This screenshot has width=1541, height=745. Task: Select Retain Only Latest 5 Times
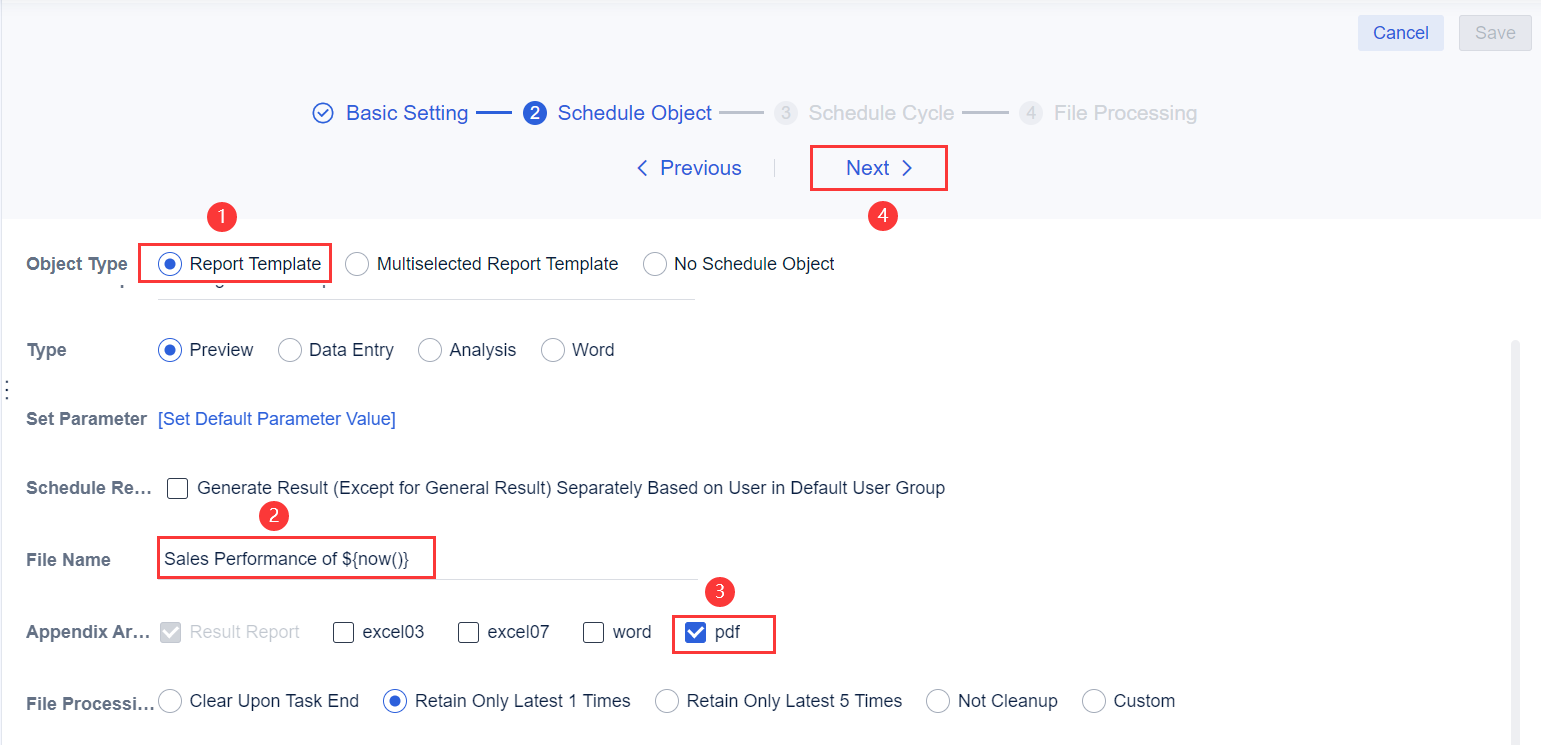667,701
